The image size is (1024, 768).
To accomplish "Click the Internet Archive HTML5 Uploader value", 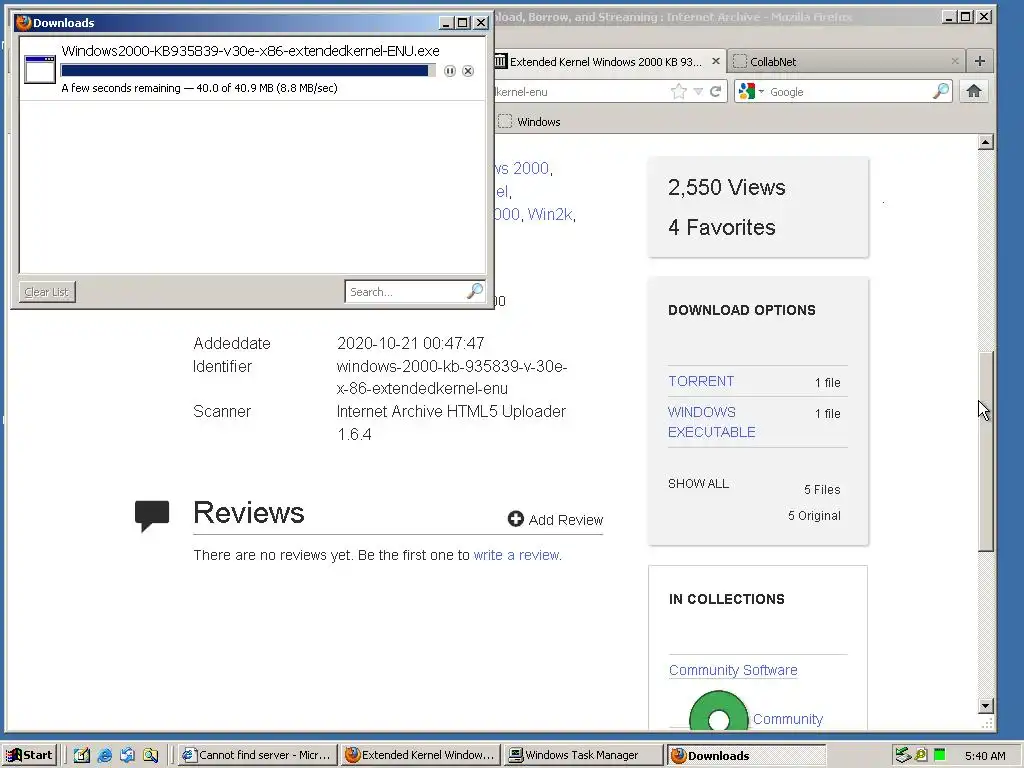I will coord(451,423).
